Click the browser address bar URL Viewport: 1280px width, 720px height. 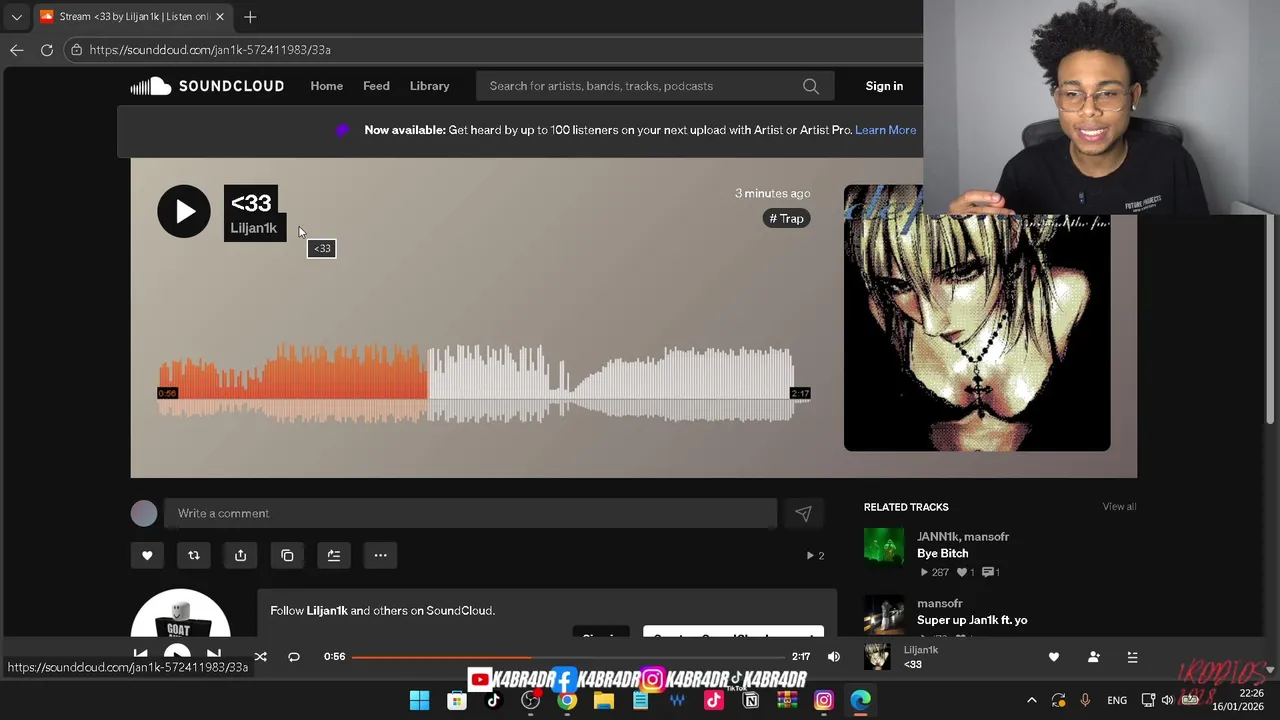coord(210,50)
